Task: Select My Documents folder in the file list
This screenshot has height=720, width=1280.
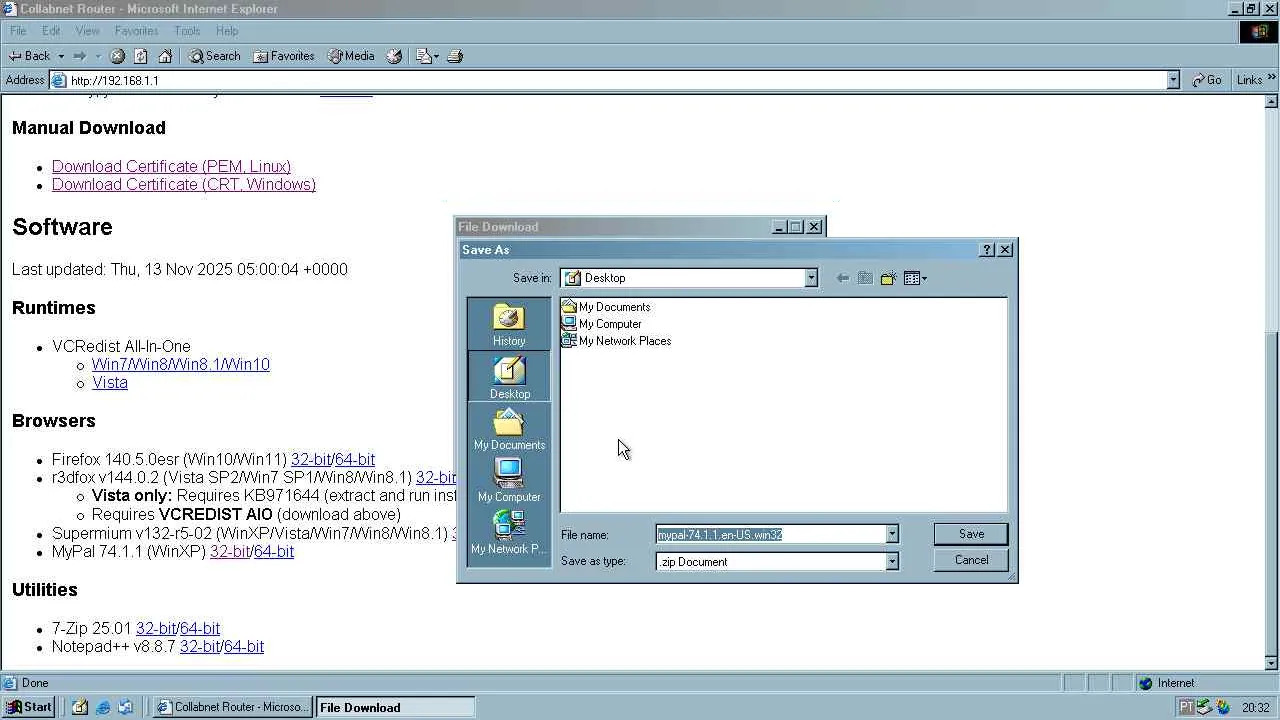Action: 606,307
